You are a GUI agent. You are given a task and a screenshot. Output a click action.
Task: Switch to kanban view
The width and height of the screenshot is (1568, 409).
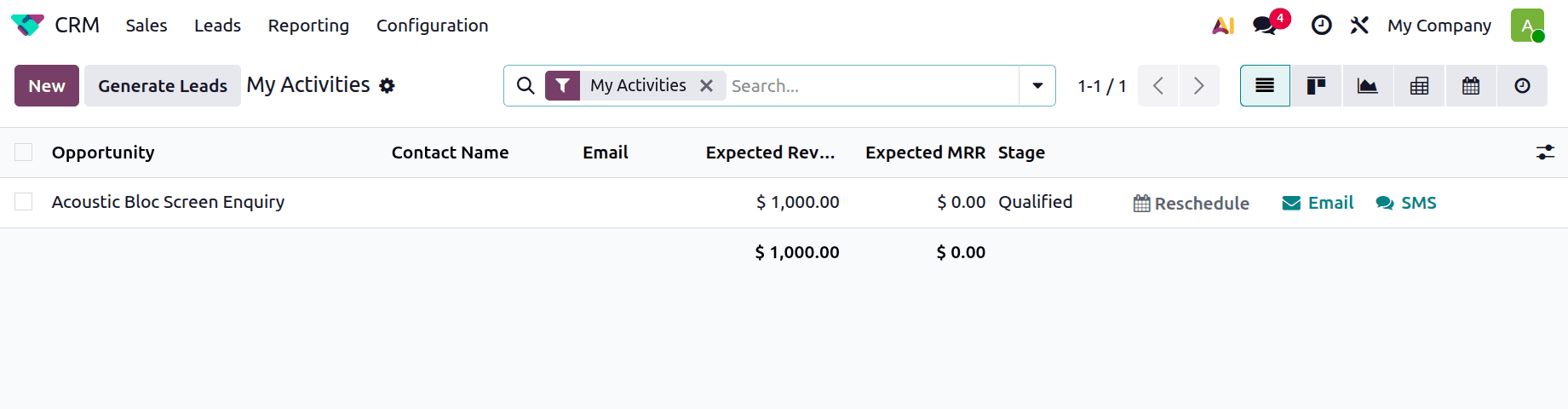[x=1316, y=86]
